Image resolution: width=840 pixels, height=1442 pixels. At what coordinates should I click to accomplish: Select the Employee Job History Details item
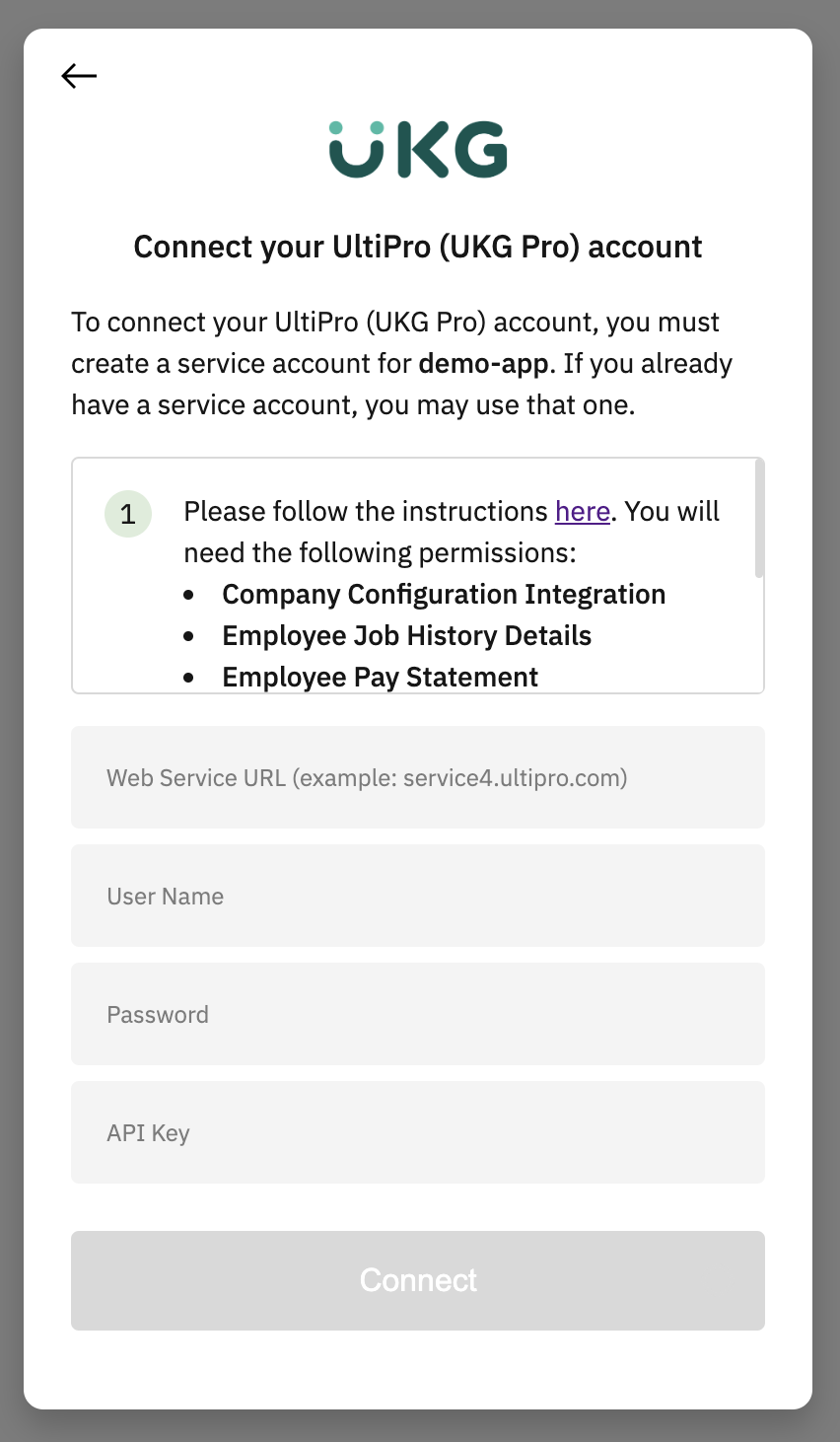pos(406,635)
